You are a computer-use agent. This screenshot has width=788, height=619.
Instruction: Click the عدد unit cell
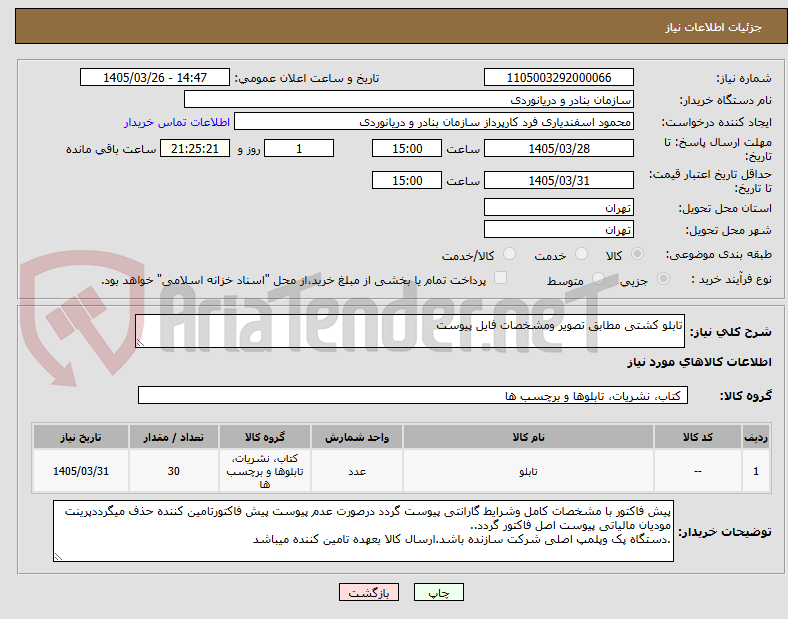357,471
